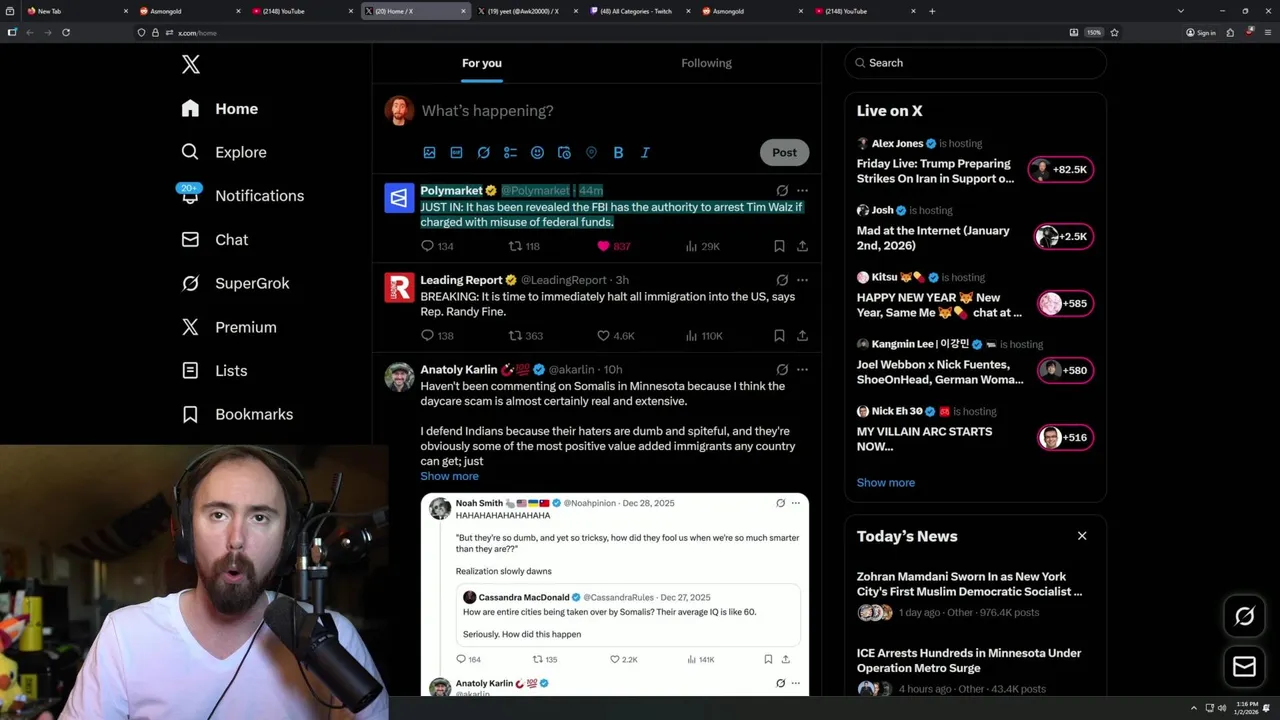
Task: Open the floating messages button
Action: click(x=1245, y=667)
